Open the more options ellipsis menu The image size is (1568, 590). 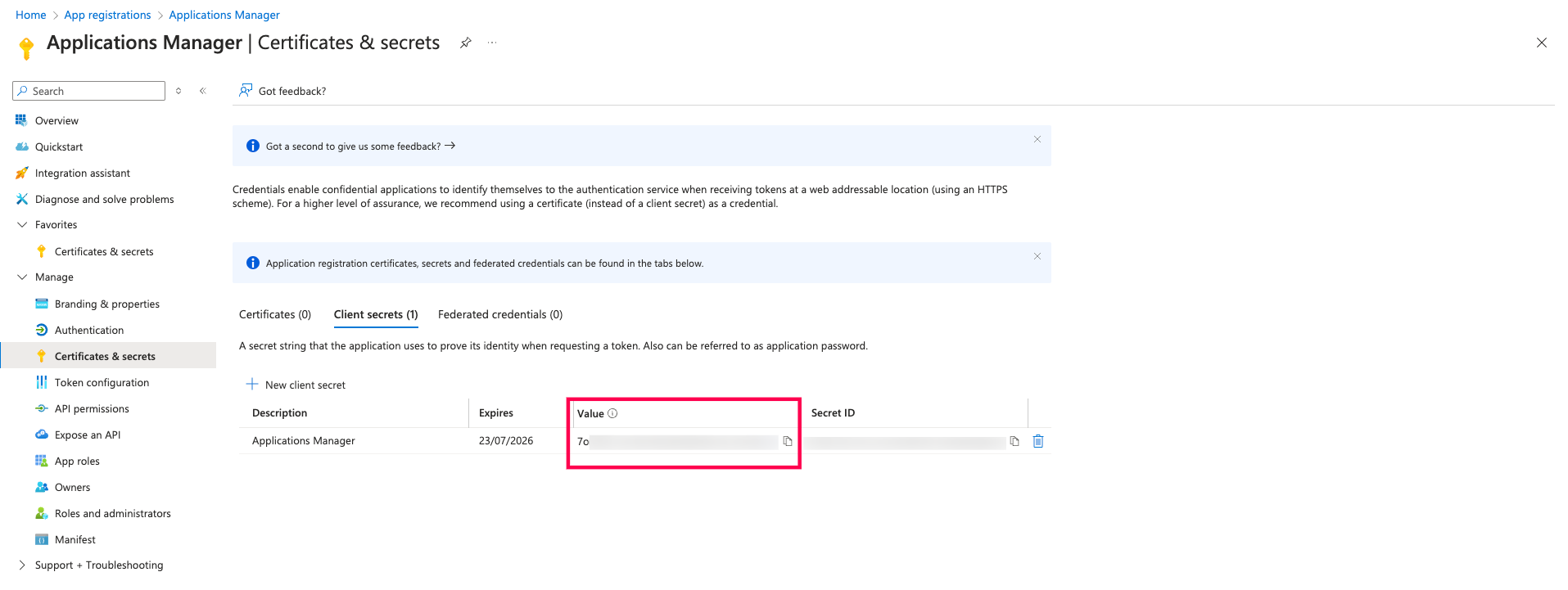[x=492, y=43]
